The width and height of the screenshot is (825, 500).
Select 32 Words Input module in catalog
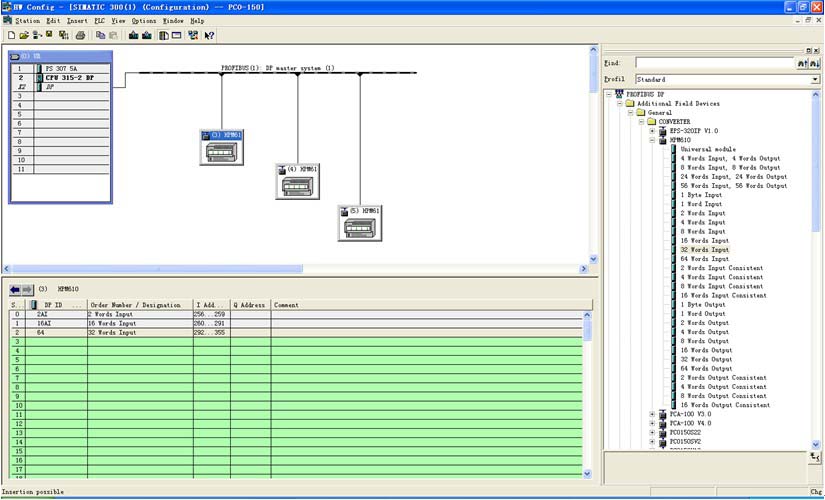pyautogui.click(x=705, y=250)
